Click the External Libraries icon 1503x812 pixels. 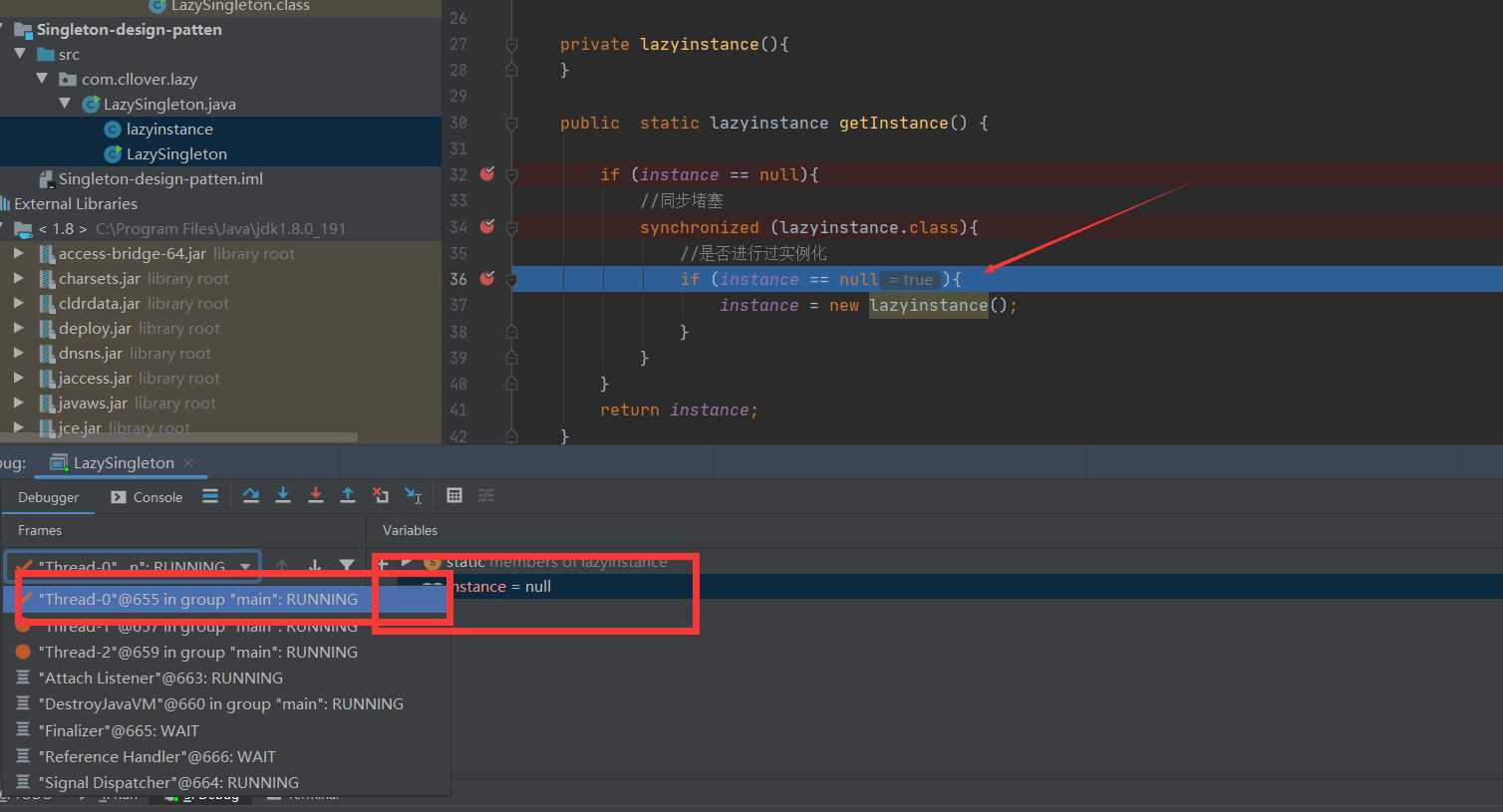[x=5, y=204]
